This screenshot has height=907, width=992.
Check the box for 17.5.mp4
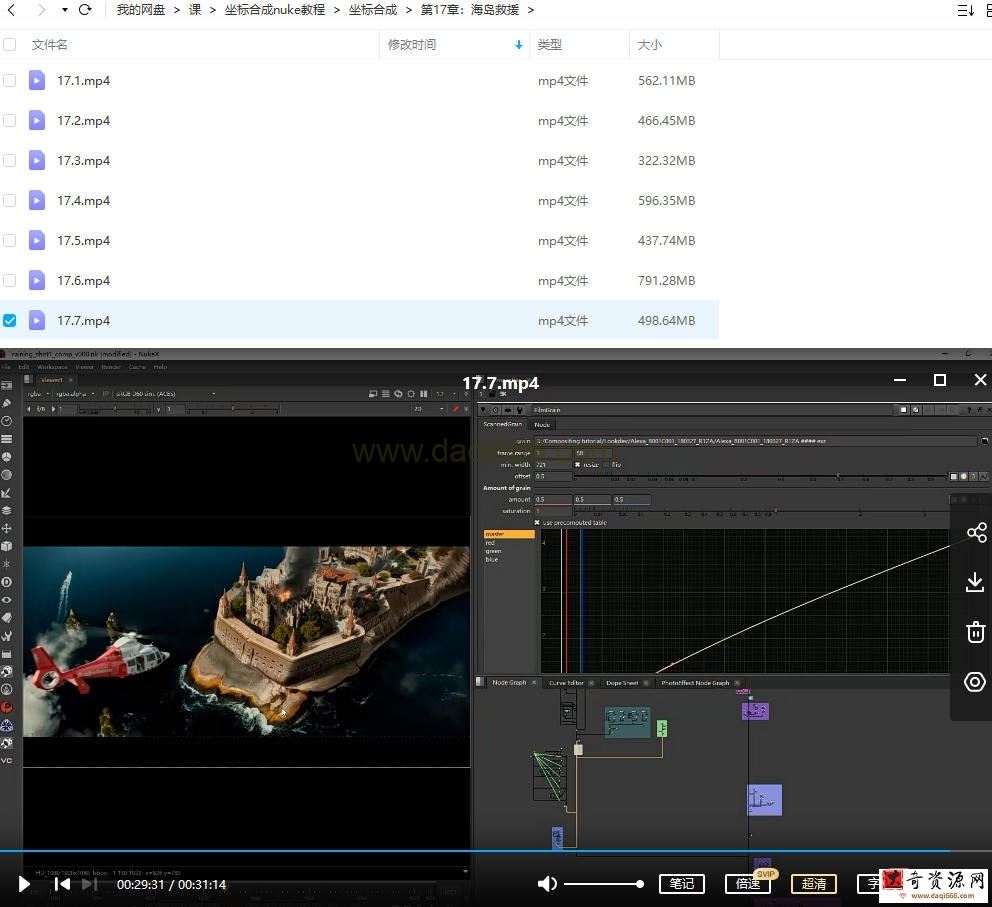click(9, 240)
